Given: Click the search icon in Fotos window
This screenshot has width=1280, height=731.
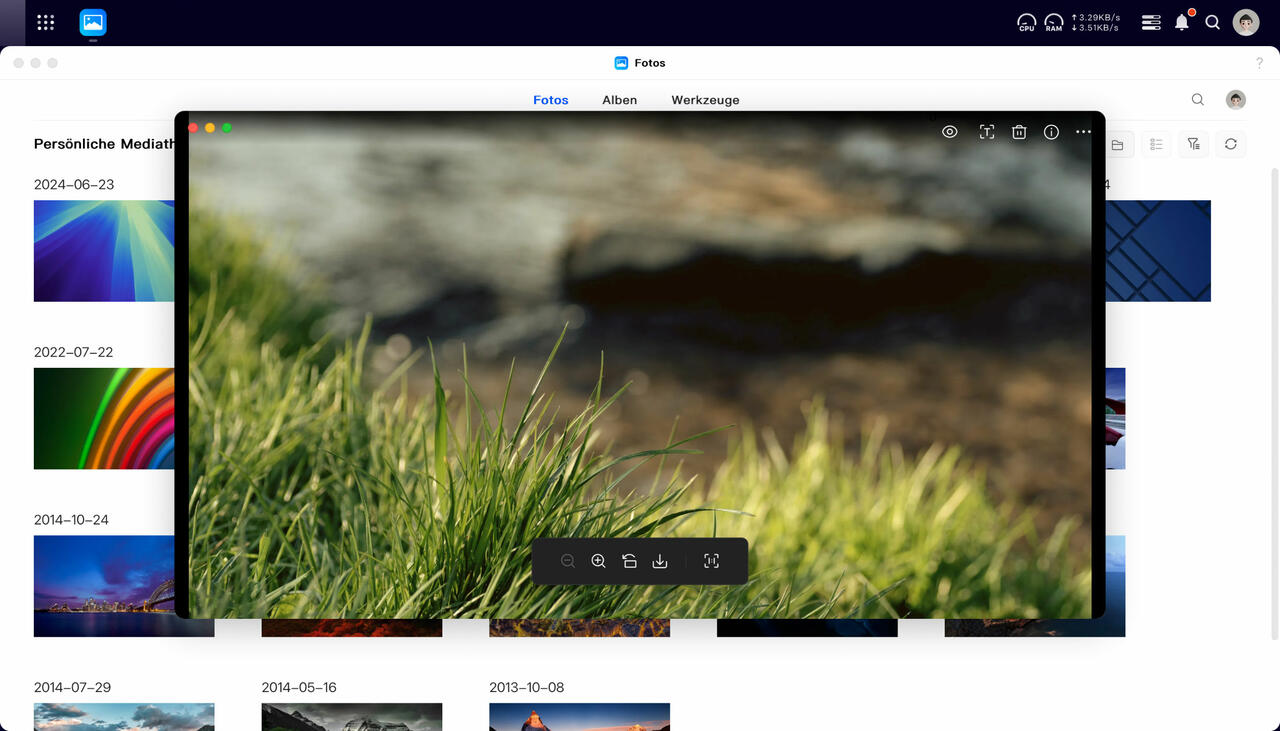Looking at the screenshot, I should [x=1198, y=100].
